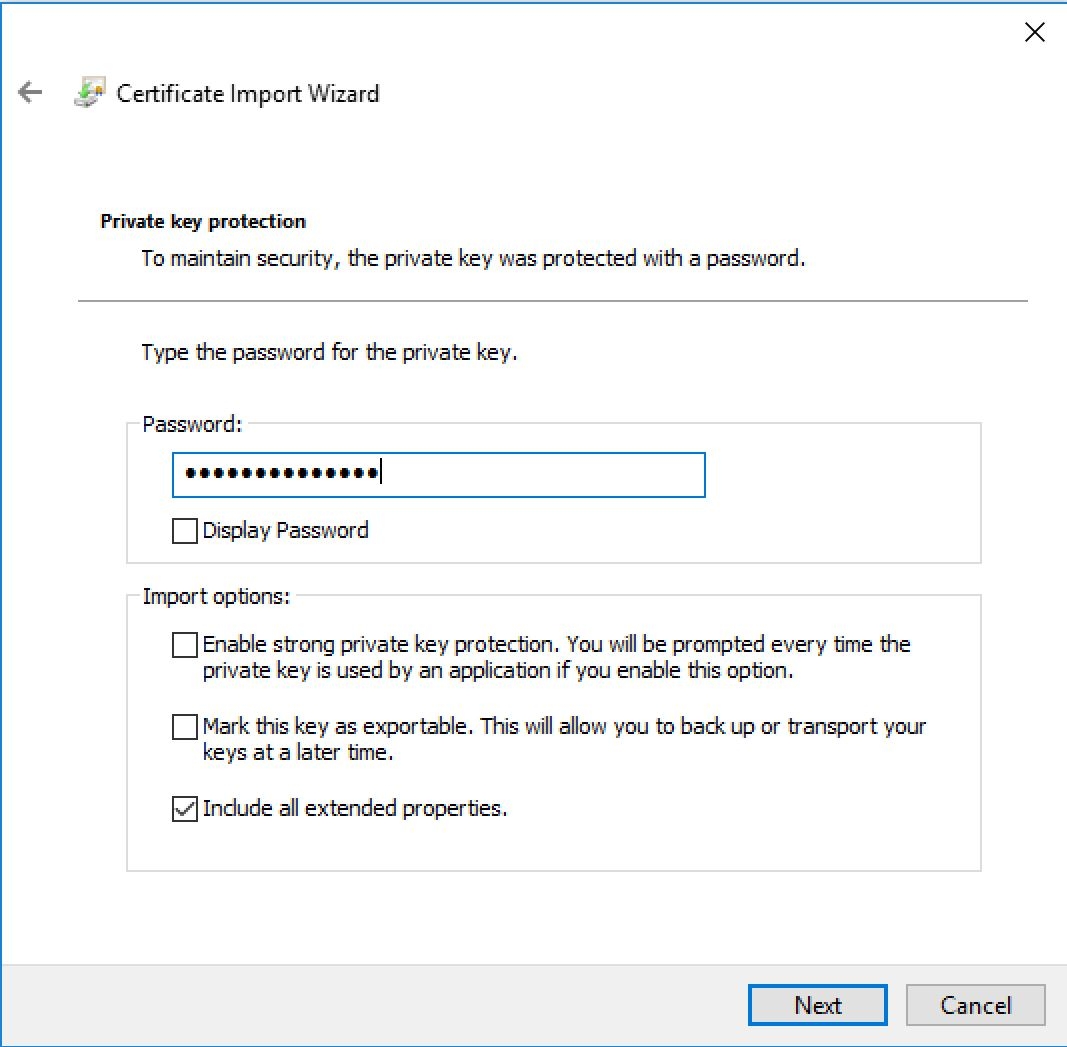The image size is (1067, 1047).
Task: Enable strong private key protection checkbox
Action: (x=184, y=644)
